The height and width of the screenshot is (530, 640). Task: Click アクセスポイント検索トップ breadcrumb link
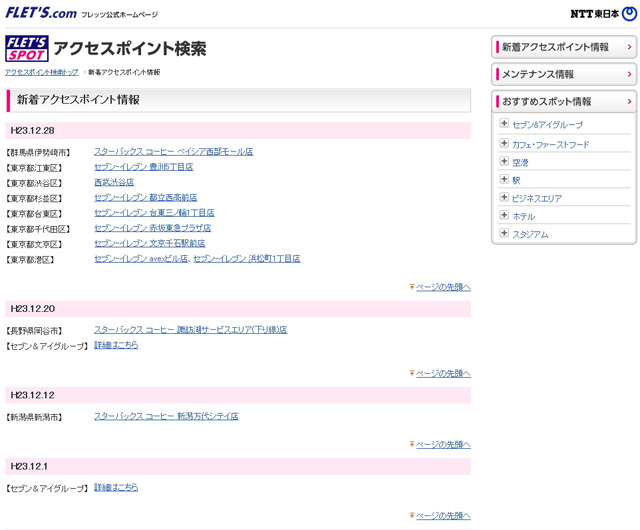pos(42,72)
